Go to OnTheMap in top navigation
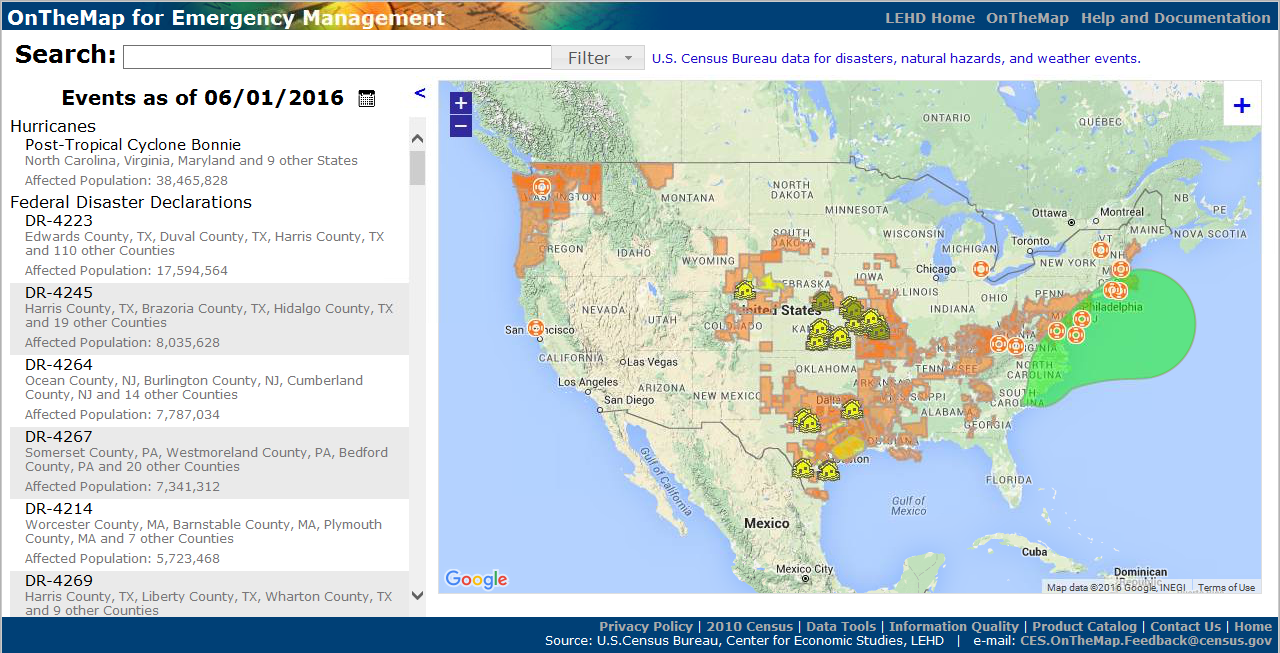This screenshot has width=1280, height=653. 1027,18
